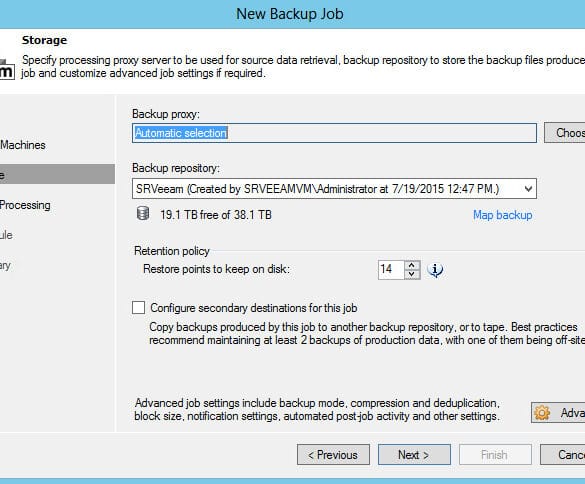Click the gear icon on Advanced button
This screenshot has width=585, height=484.
coord(542,413)
